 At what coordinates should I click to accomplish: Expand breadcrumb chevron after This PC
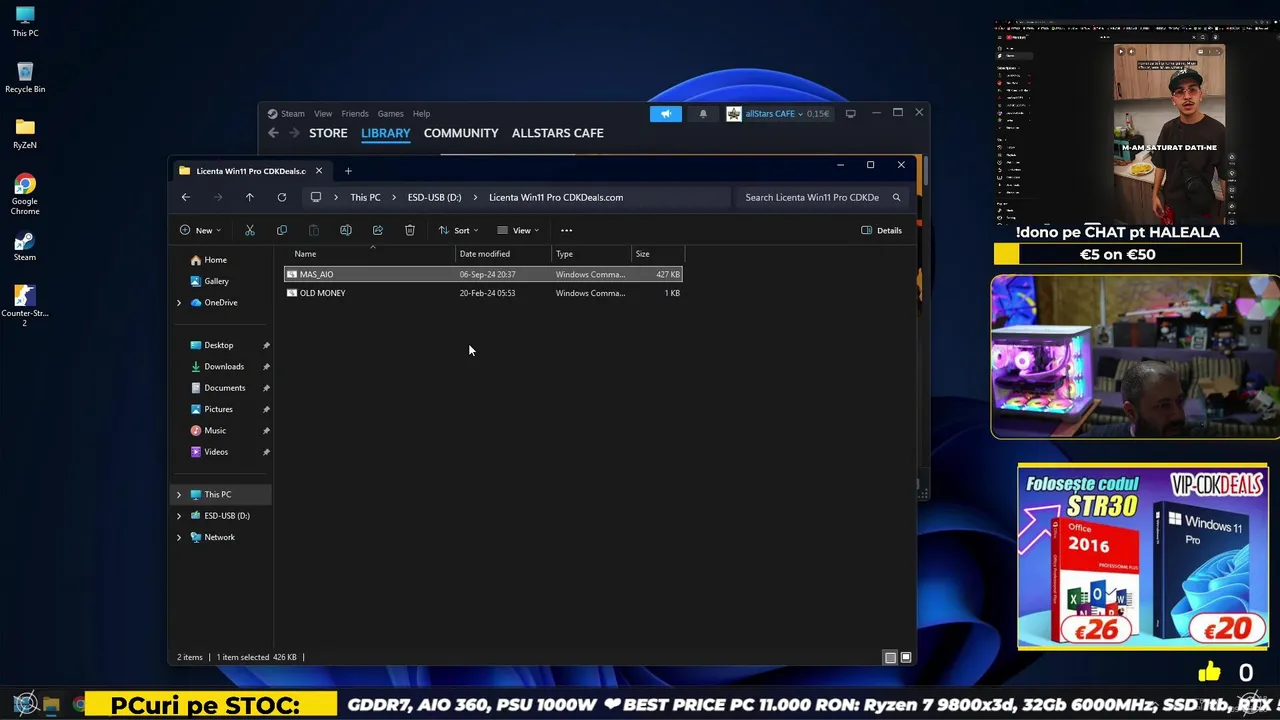pyautogui.click(x=394, y=197)
